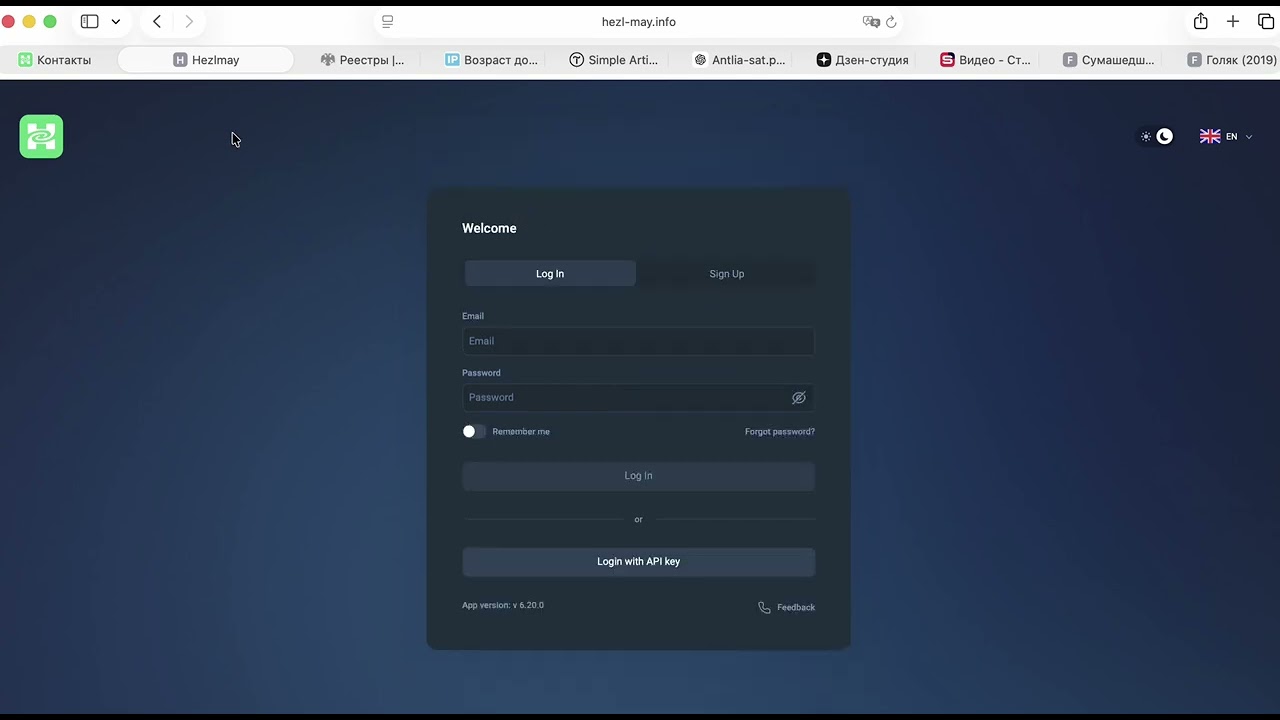The height and width of the screenshot is (720, 1280).
Task: Reload the page with the refresh icon
Action: 891,22
